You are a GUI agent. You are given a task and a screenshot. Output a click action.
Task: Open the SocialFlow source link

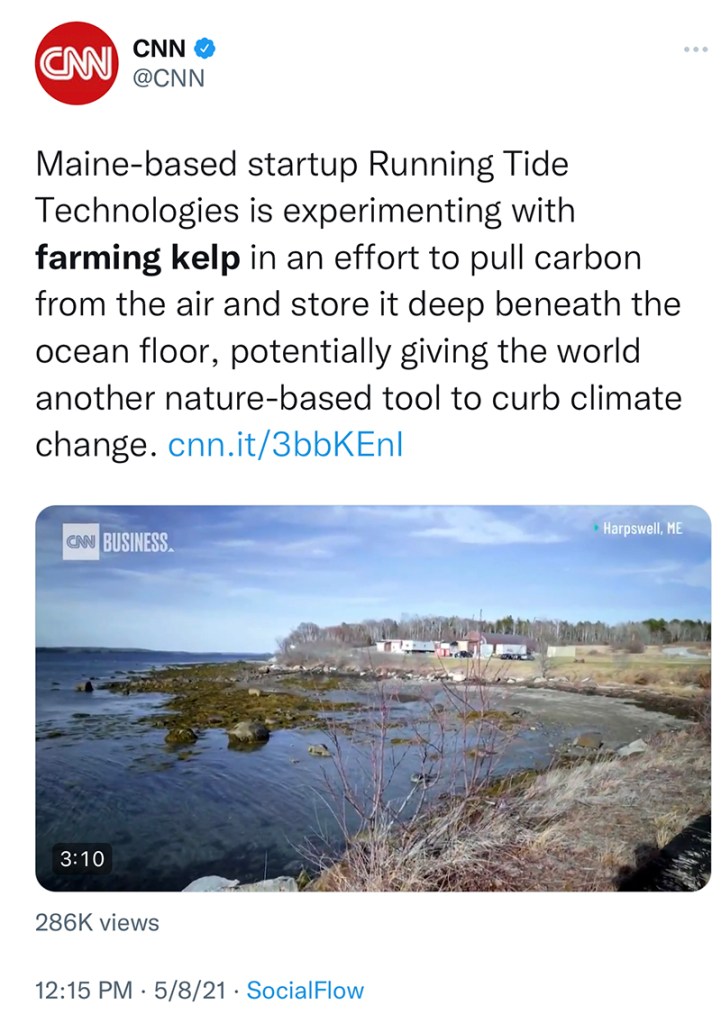305,991
